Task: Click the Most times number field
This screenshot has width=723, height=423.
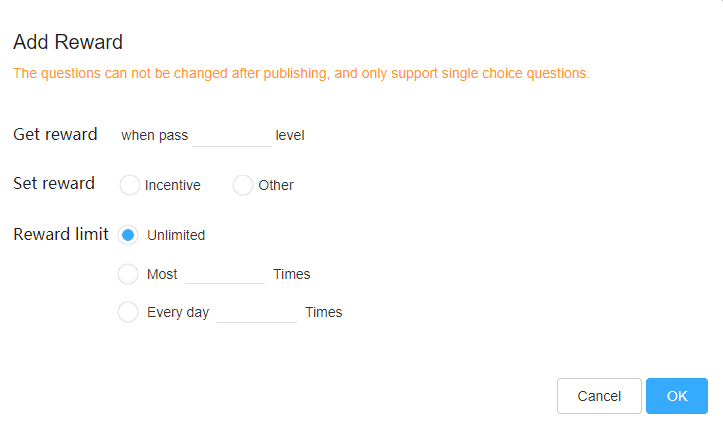Action: tap(225, 274)
